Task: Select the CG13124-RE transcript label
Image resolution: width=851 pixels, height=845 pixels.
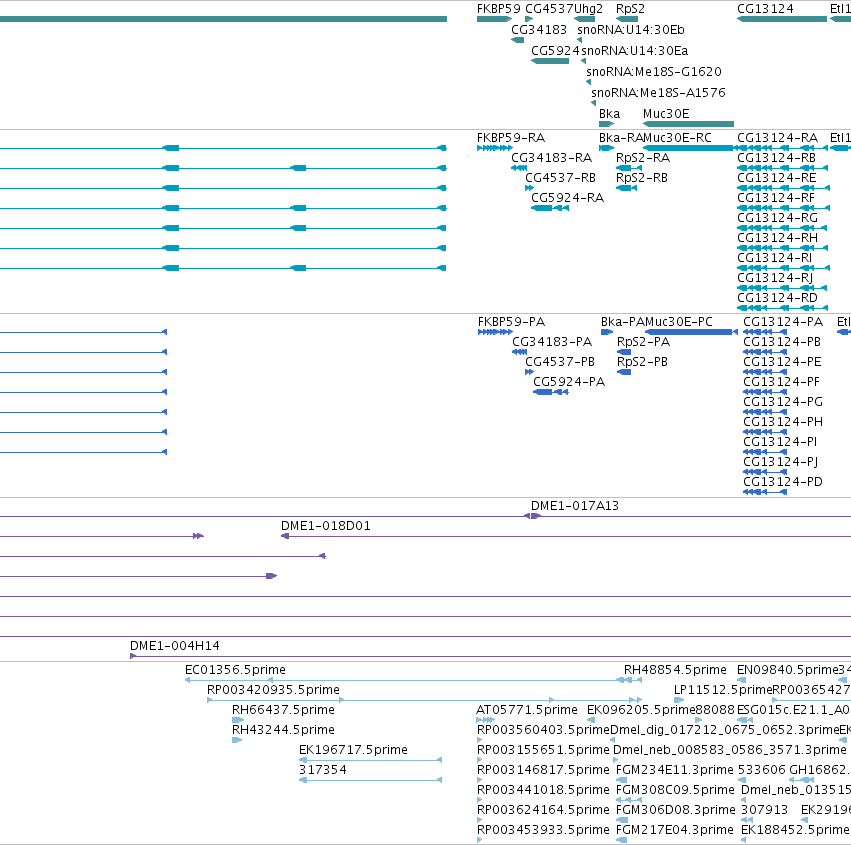Action: pos(777,177)
